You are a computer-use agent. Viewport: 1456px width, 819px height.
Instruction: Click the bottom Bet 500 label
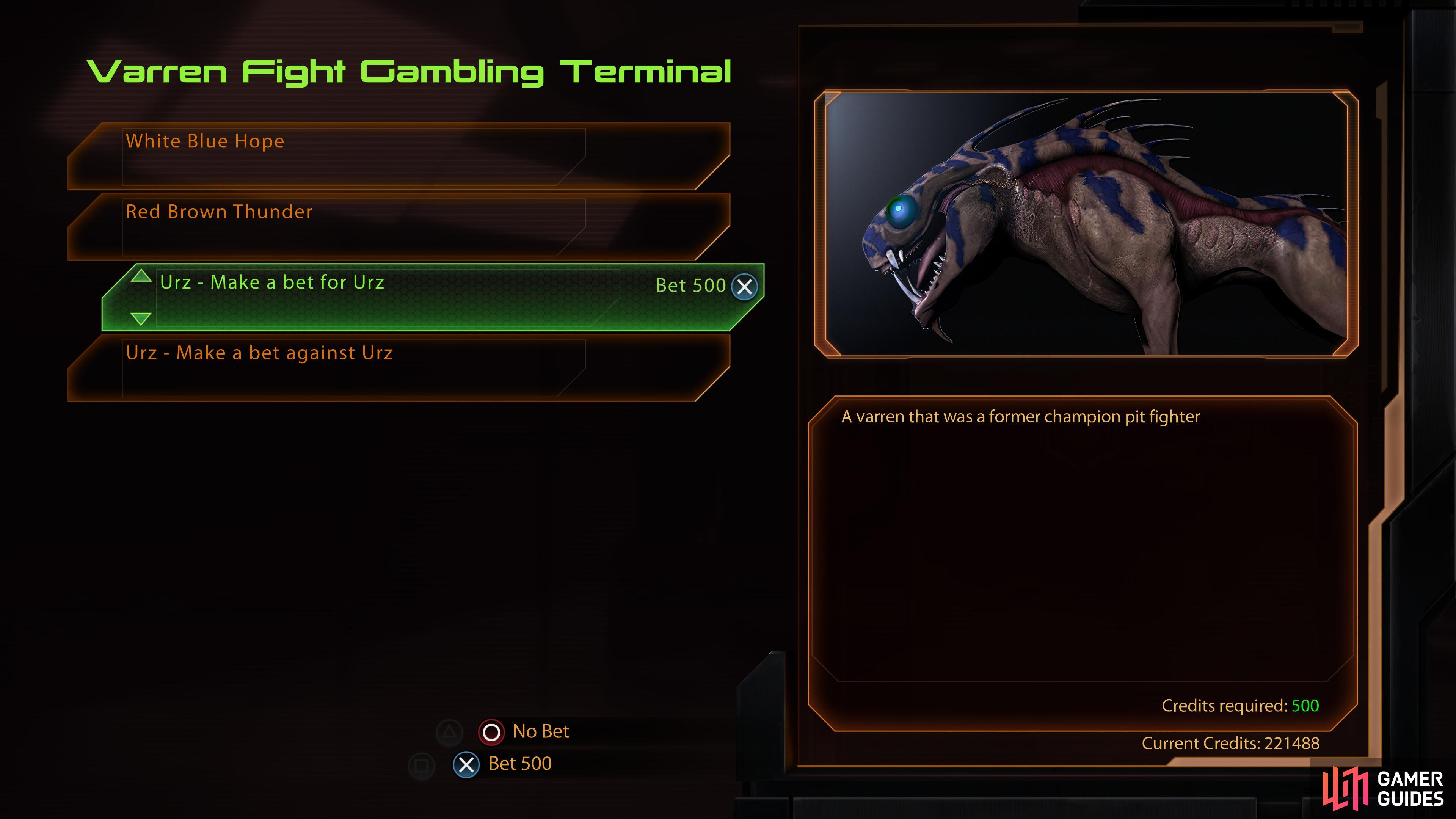(x=520, y=764)
